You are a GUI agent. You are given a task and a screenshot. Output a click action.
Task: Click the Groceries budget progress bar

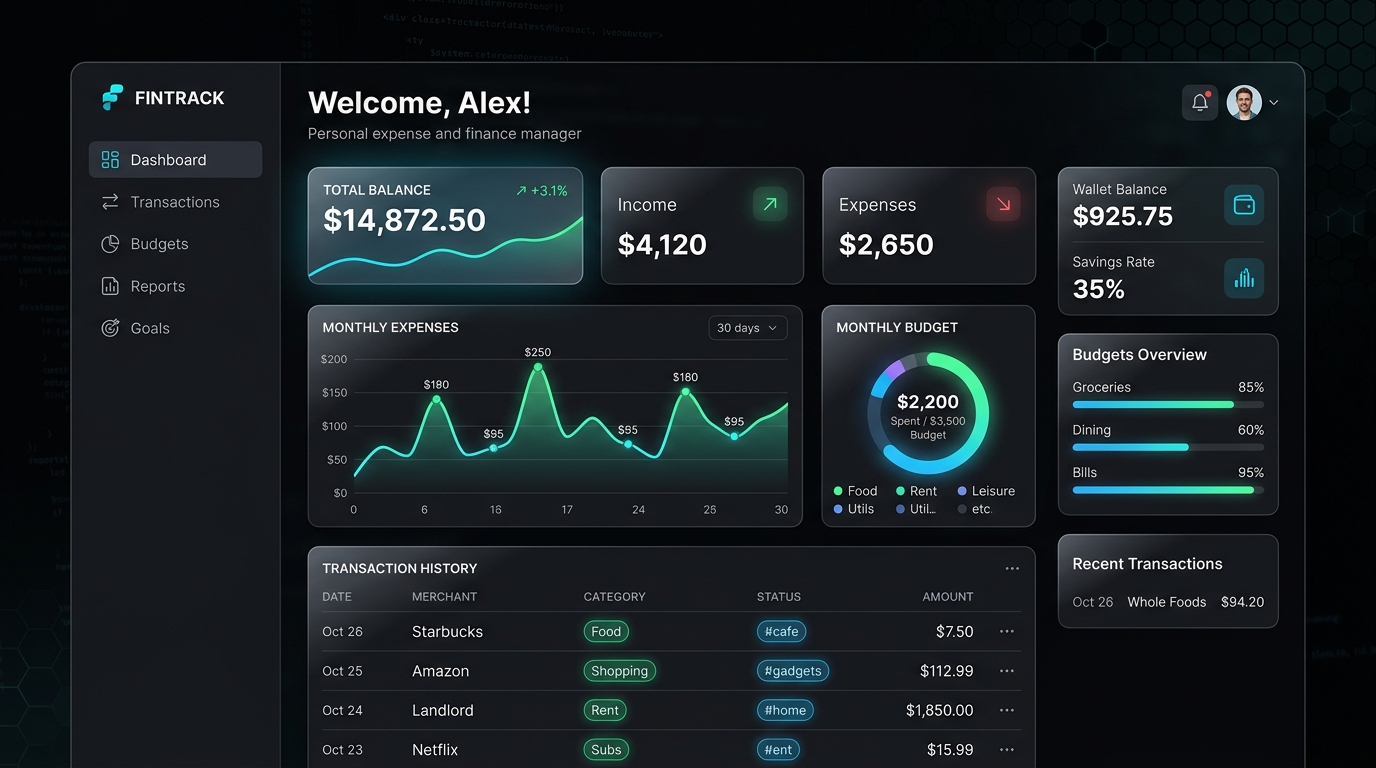pyautogui.click(x=1168, y=405)
